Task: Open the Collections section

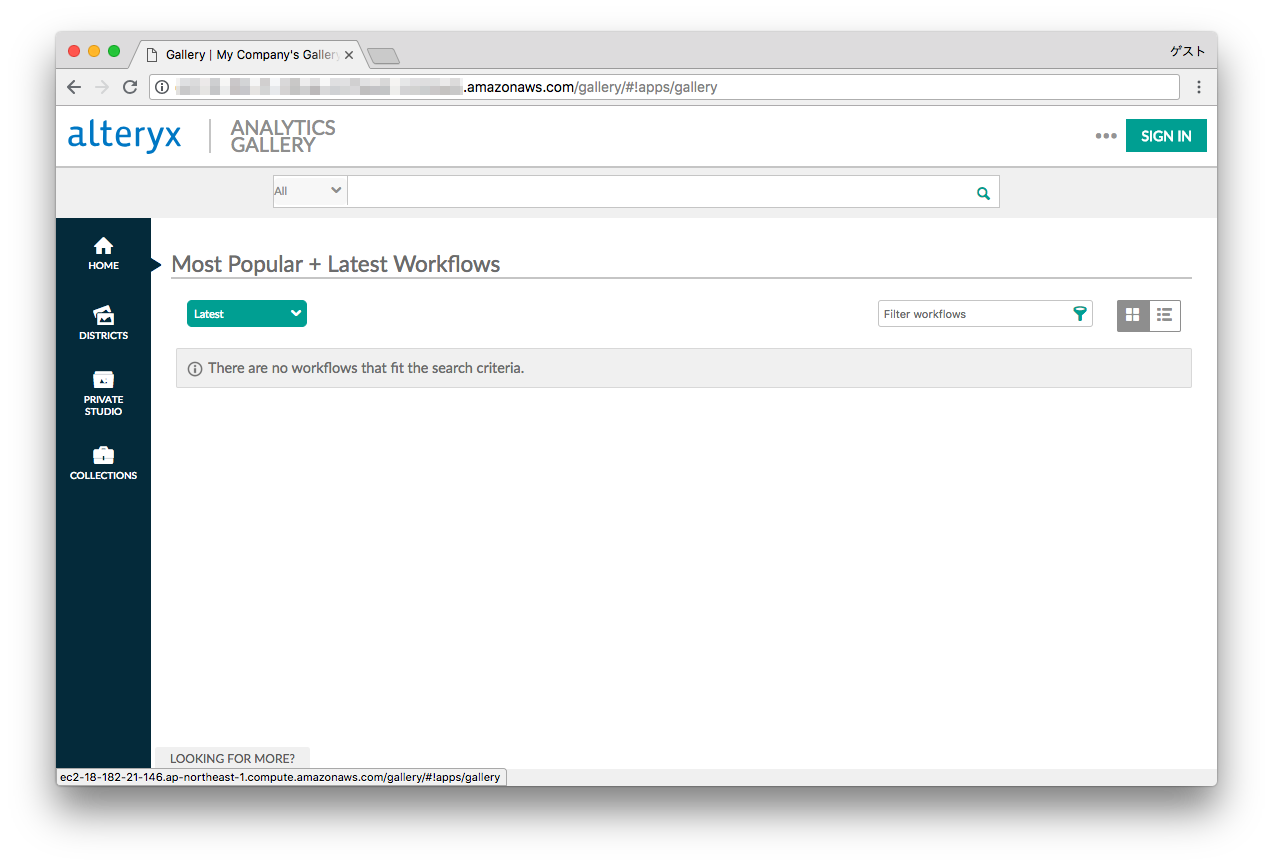Action: tap(103, 461)
